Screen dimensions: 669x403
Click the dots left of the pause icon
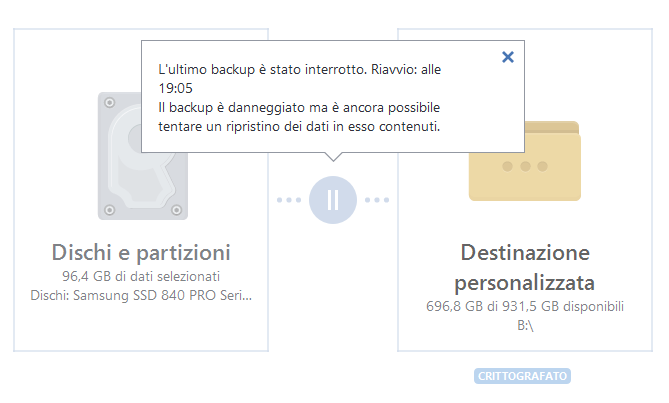(x=289, y=200)
